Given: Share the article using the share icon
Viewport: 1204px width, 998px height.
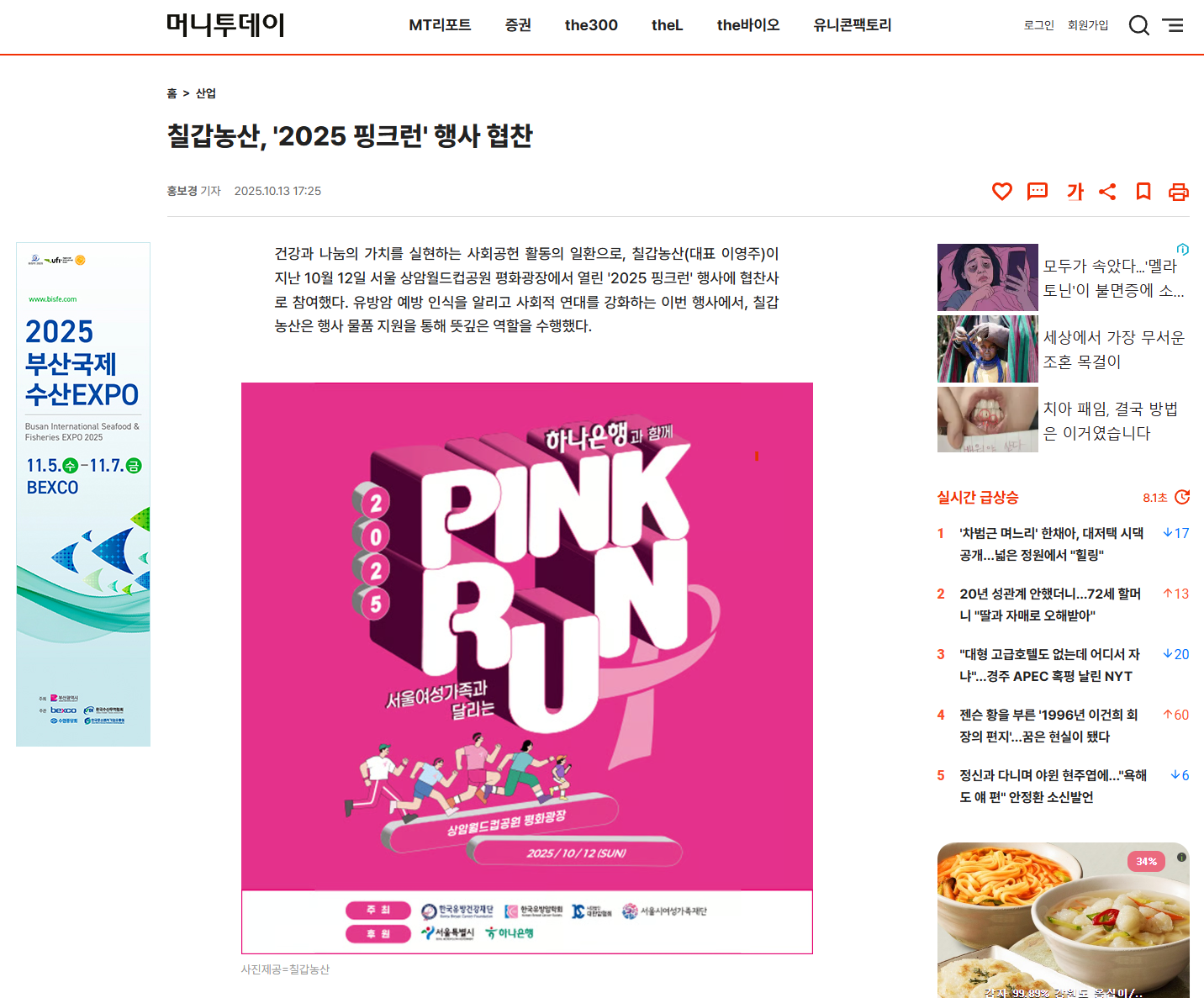Looking at the screenshot, I should click(1108, 192).
